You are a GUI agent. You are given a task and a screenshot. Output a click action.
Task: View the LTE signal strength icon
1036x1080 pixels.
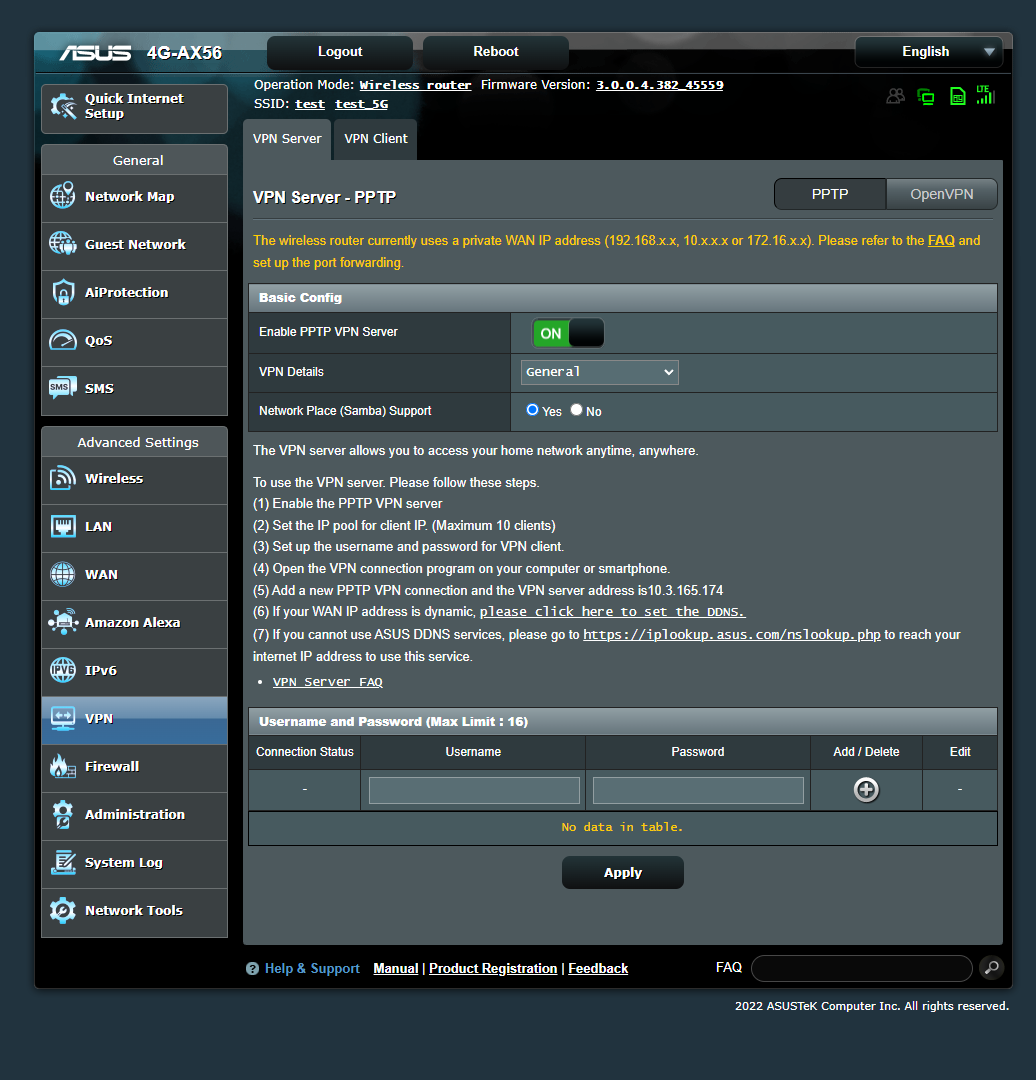coord(986,95)
